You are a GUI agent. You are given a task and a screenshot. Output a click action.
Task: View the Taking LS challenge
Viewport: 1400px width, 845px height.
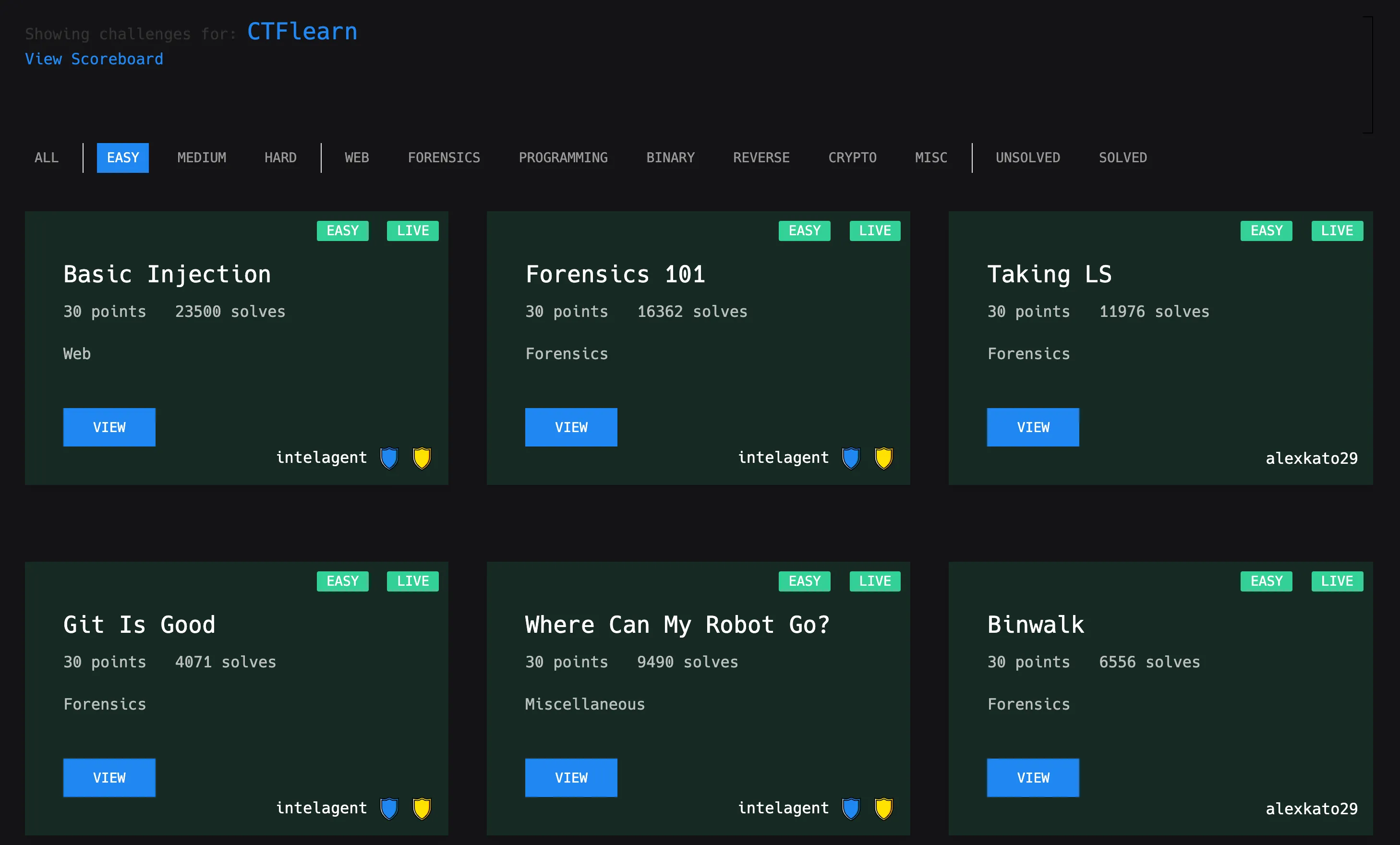pyautogui.click(x=1032, y=427)
